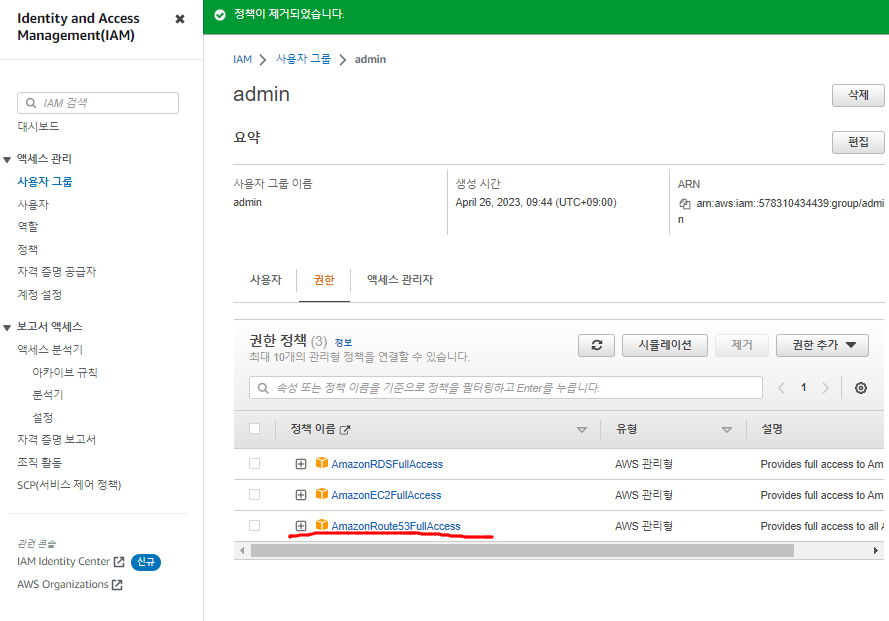Viewport: 889px width, 621px height.
Task: Toggle select-all policies checkbox in header
Action: pos(255,429)
